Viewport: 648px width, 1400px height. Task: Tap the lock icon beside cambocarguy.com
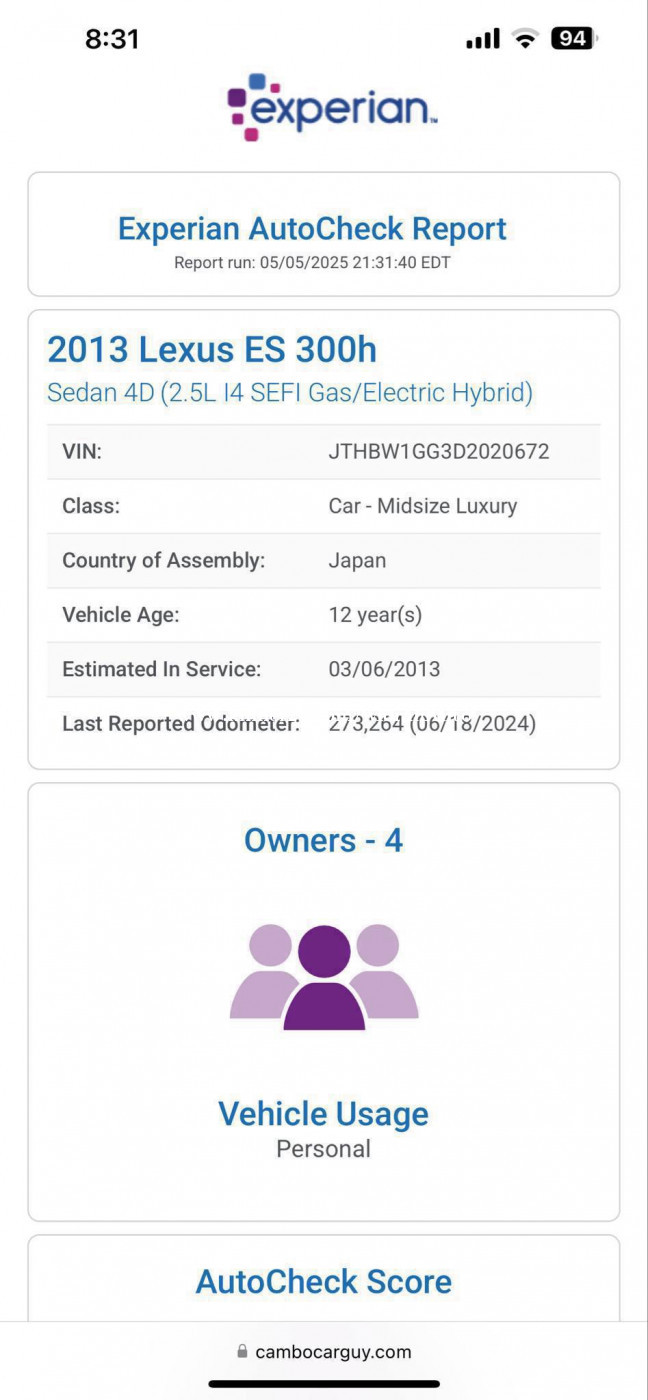tap(242, 1352)
